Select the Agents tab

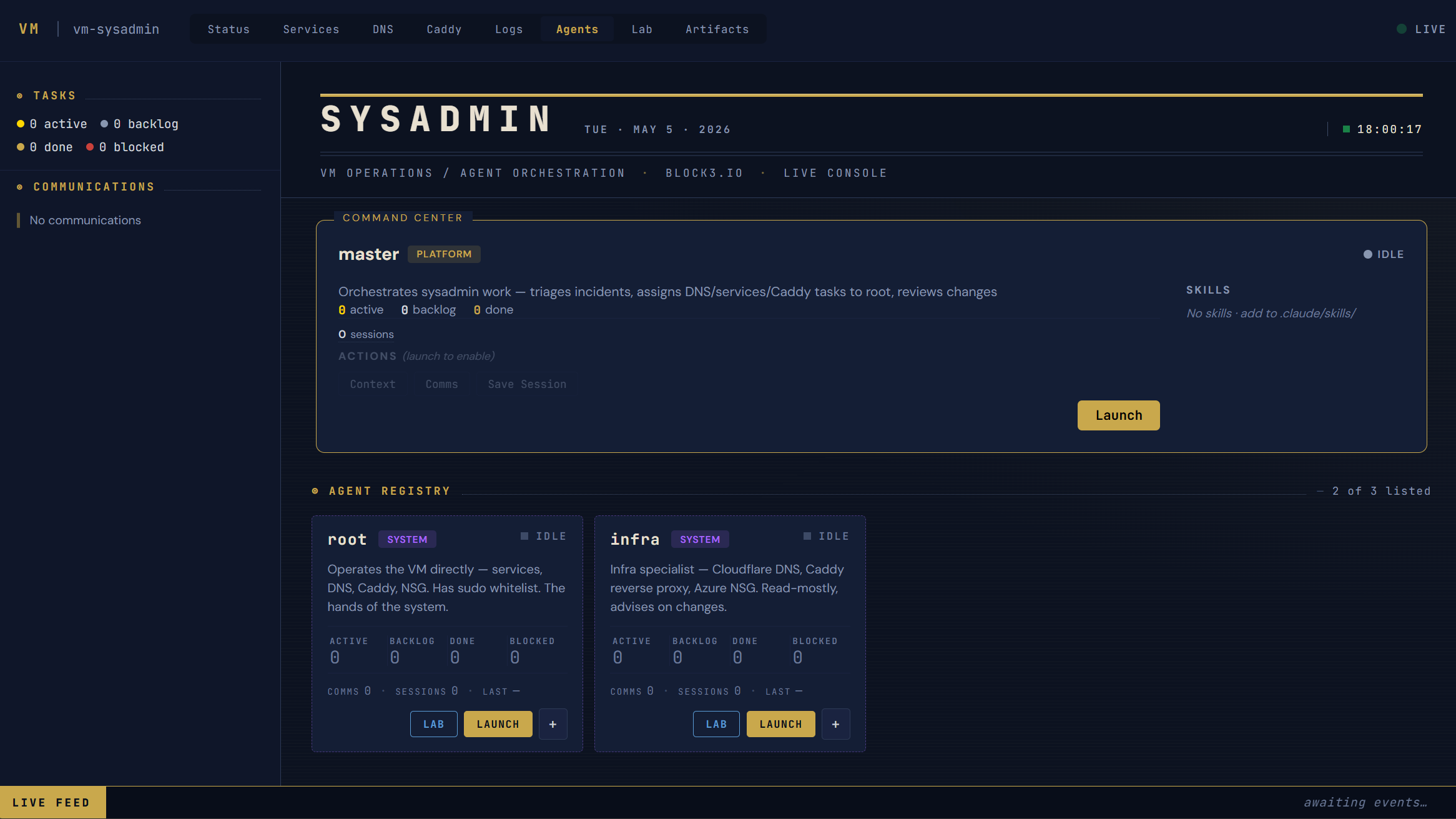577,29
